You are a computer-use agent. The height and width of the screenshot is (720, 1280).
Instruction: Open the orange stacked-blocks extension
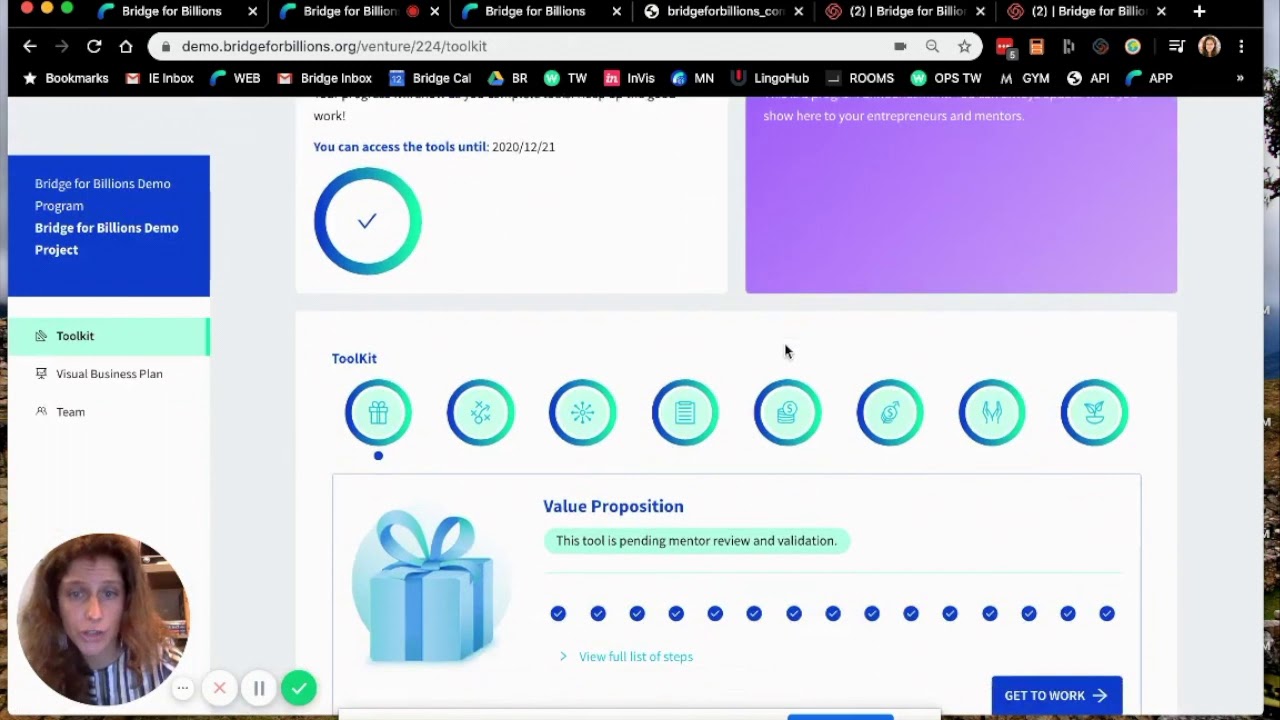click(1037, 46)
